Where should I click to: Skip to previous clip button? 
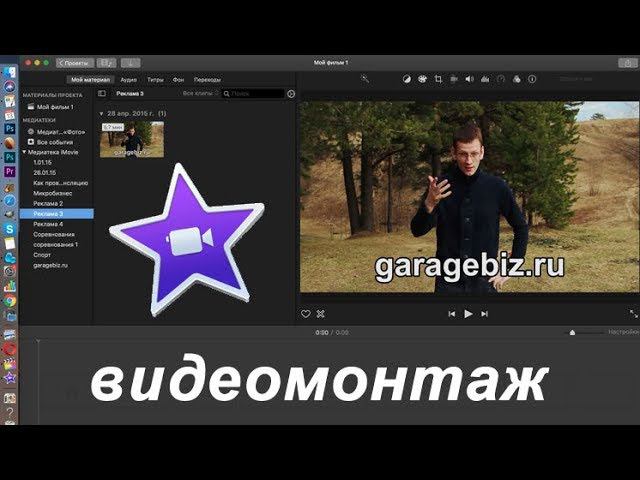pos(451,313)
